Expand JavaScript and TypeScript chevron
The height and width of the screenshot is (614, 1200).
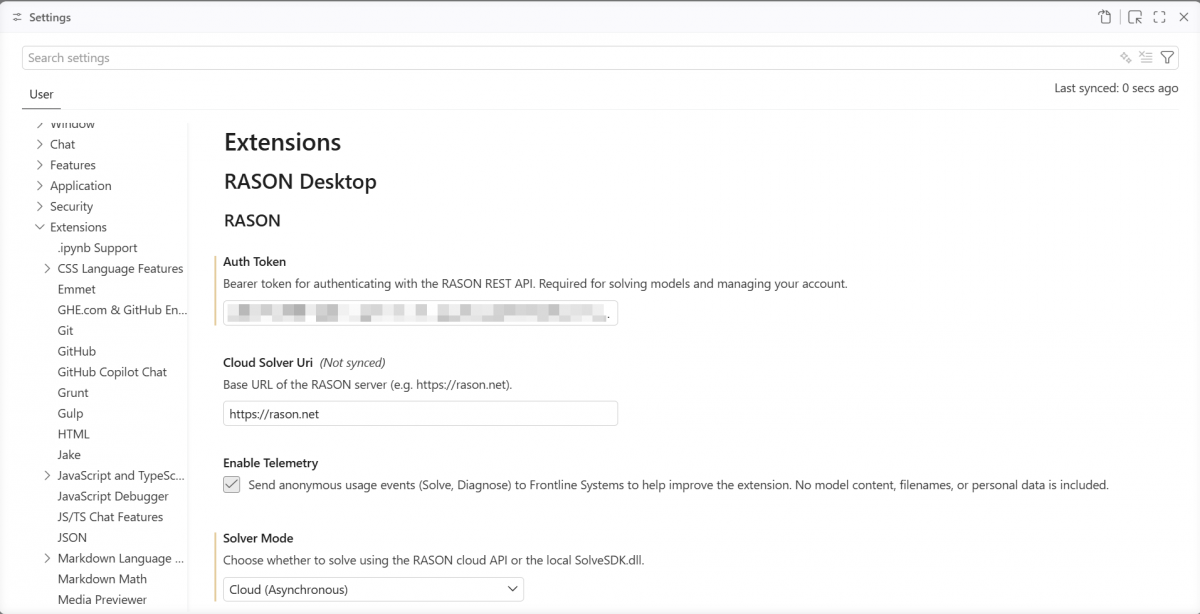point(48,476)
